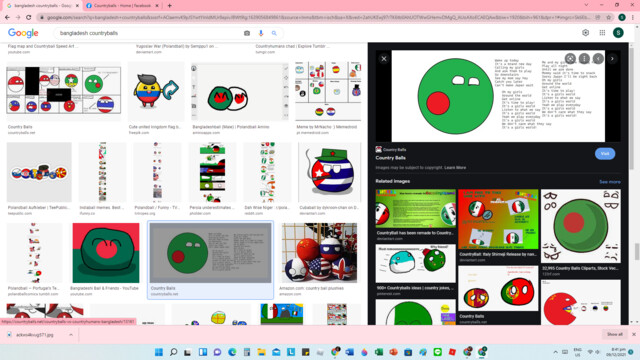Select the Cubaball thumbnail result
This screenshot has width=640, height=360.
tap(329, 172)
